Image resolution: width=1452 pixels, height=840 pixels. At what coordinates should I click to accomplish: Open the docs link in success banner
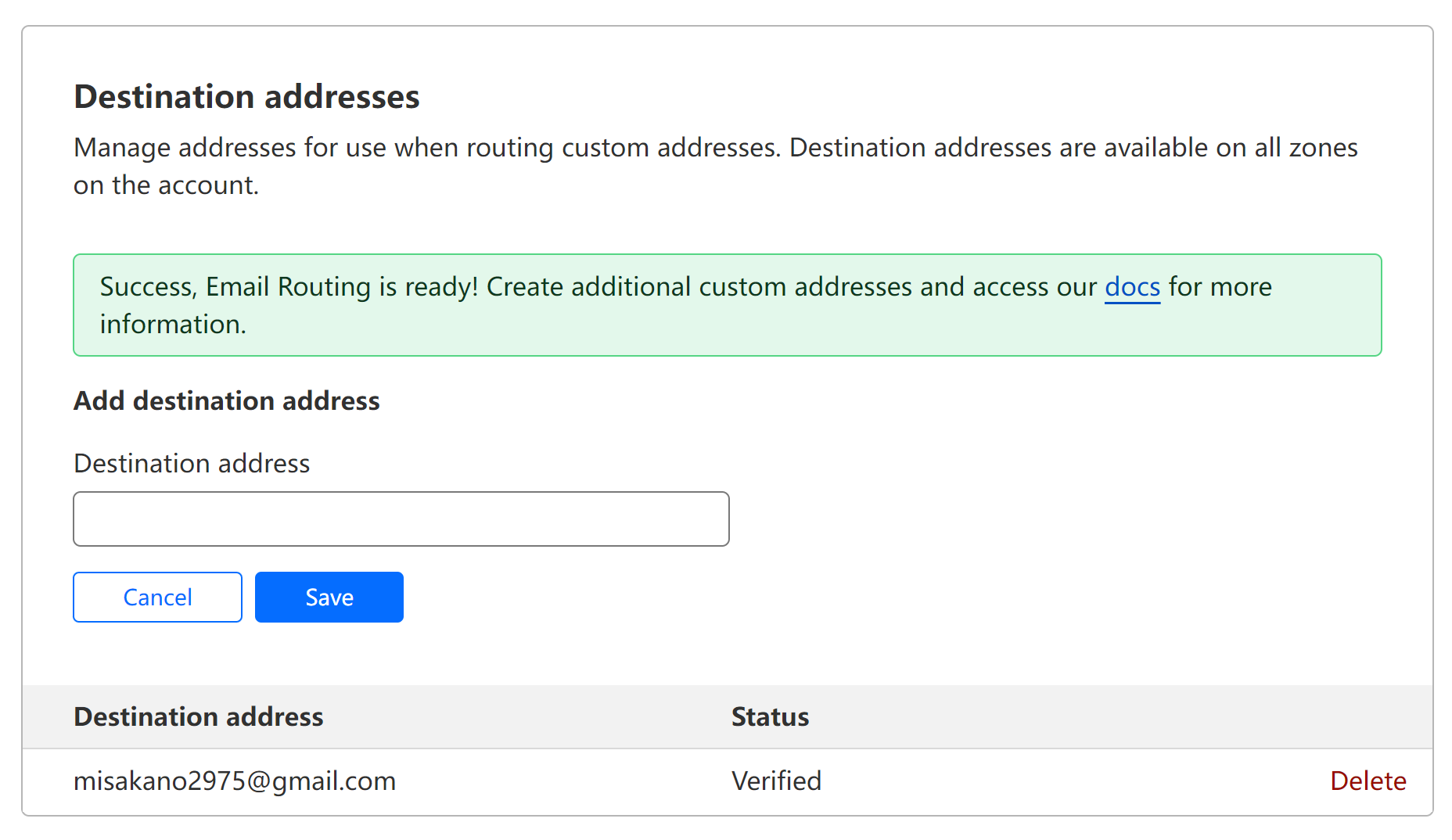[x=1131, y=287]
